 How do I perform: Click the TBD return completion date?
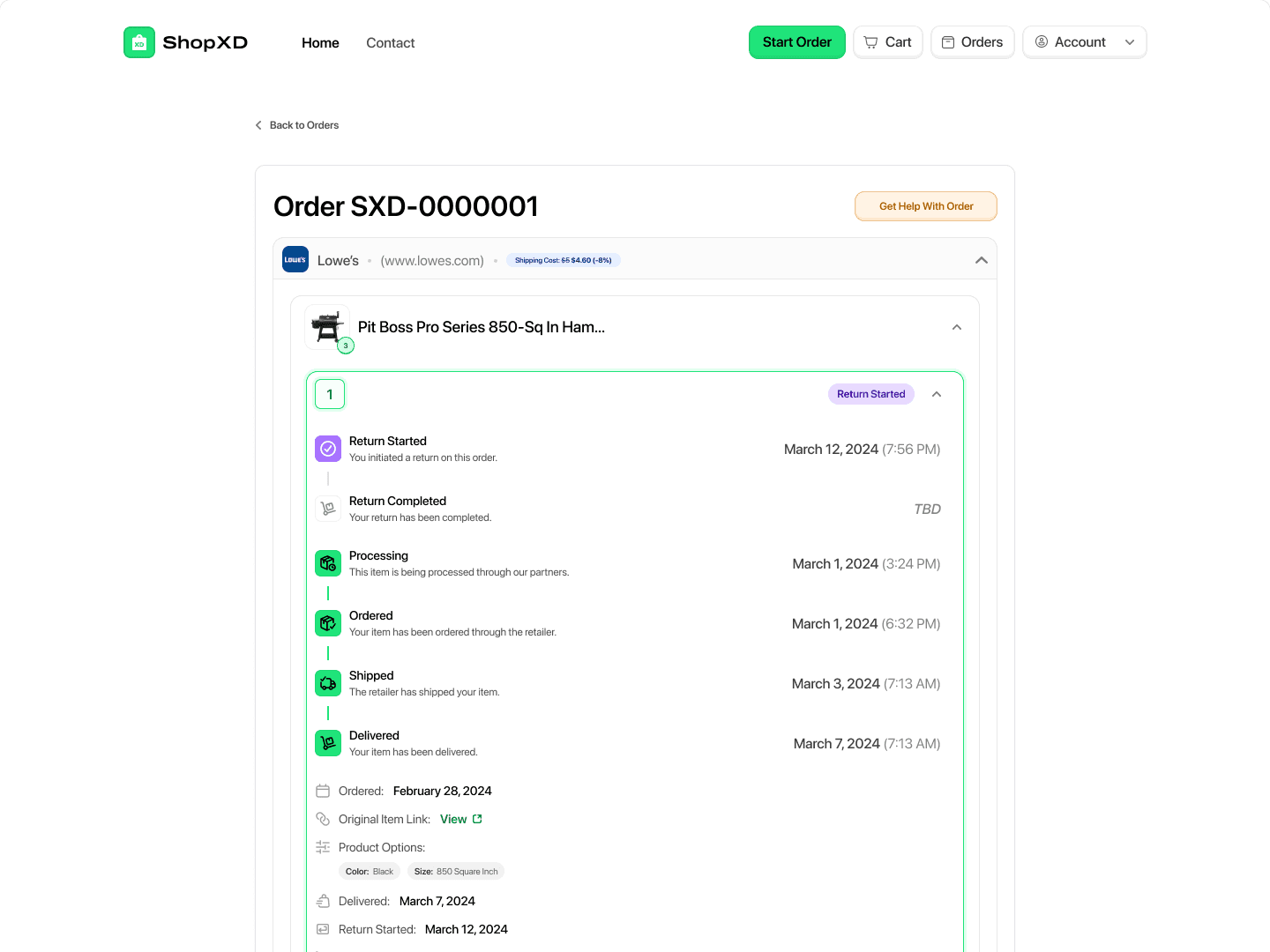point(928,509)
